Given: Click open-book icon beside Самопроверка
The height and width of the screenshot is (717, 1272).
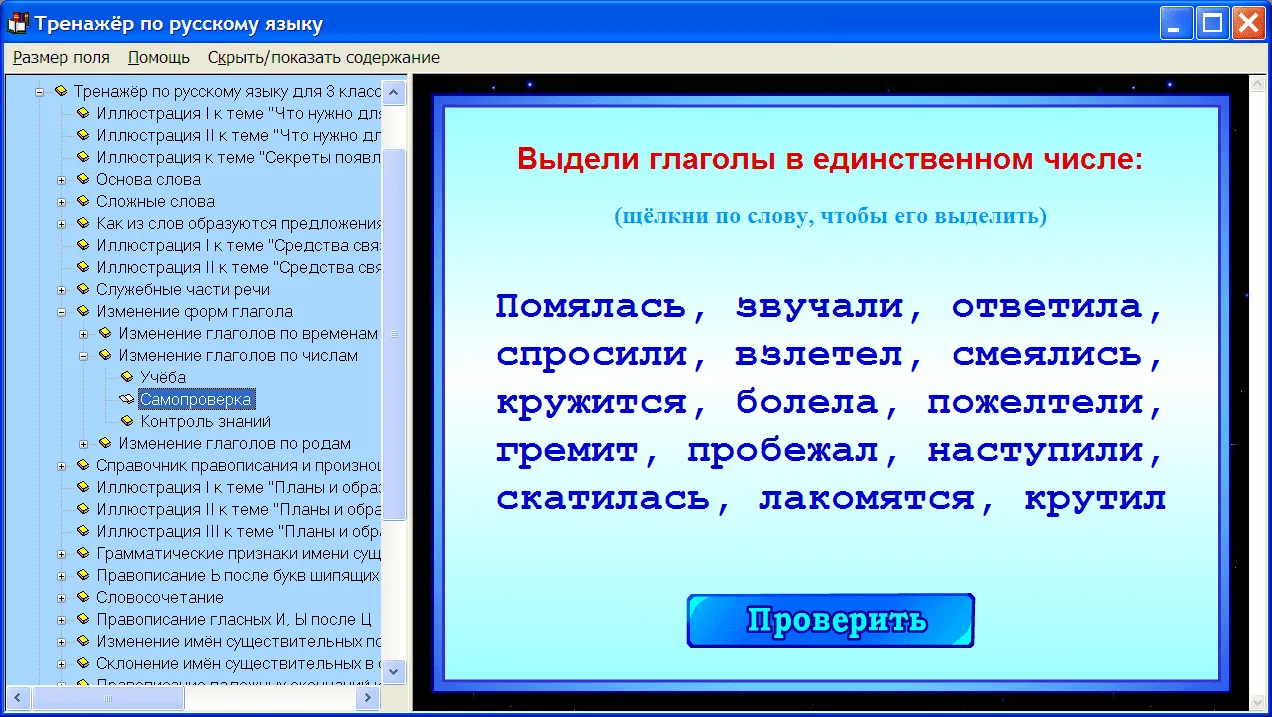Looking at the screenshot, I should [126, 399].
